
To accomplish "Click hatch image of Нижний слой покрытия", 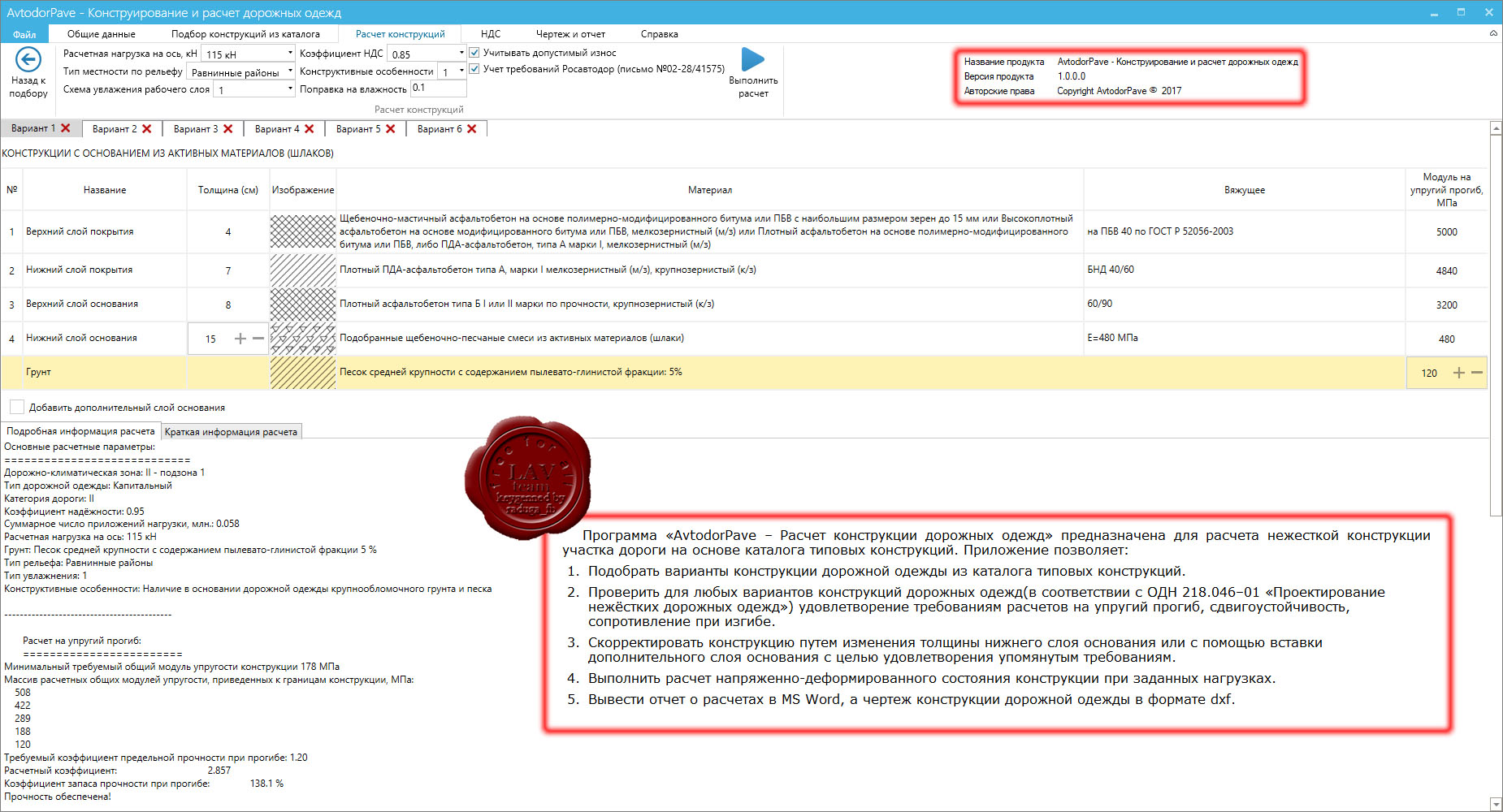I will click(303, 270).
